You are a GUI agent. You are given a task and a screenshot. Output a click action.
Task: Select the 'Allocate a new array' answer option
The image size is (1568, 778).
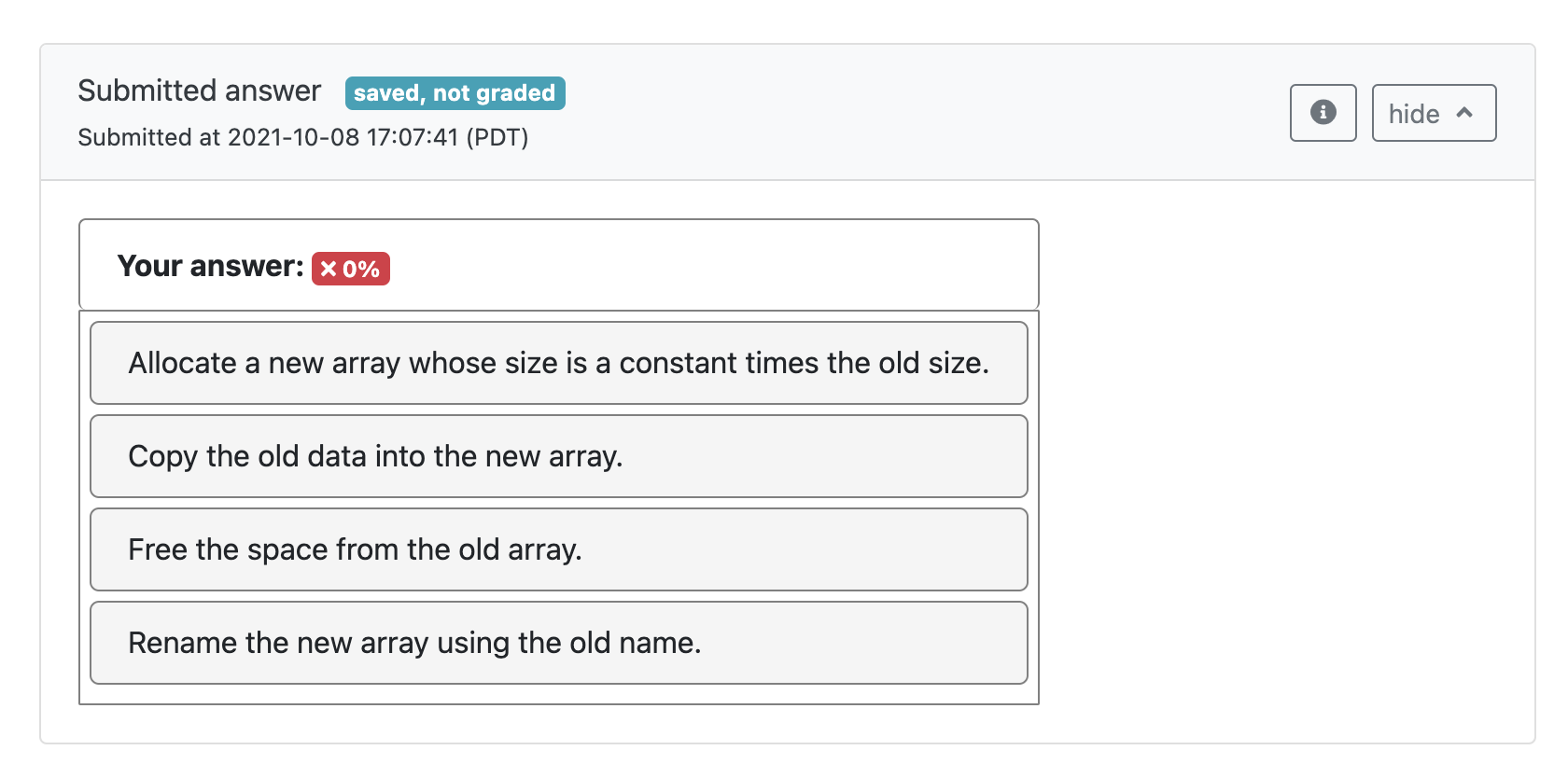(x=558, y=363)
